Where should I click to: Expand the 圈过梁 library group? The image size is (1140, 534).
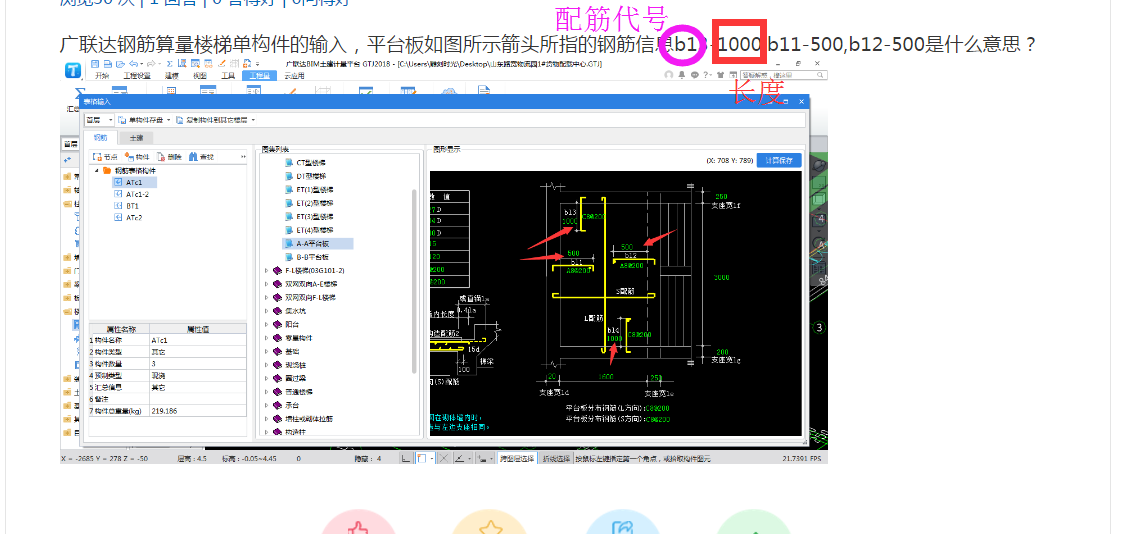tap(266, 378)
